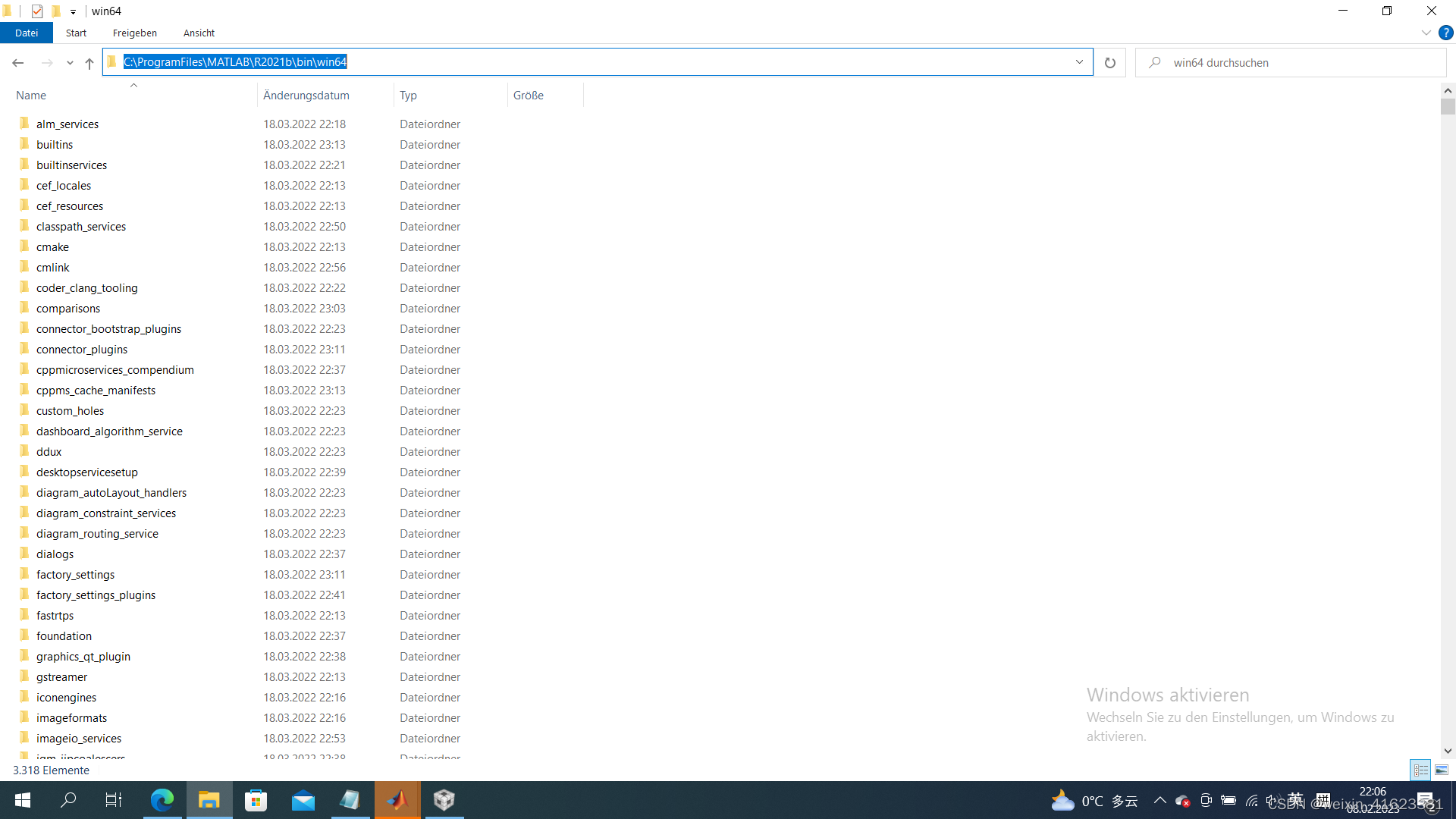This screenshot has width=1456, height=819.
Task: Click the Properties icon in Quick Access toolbar
Action: click(37, 11)
